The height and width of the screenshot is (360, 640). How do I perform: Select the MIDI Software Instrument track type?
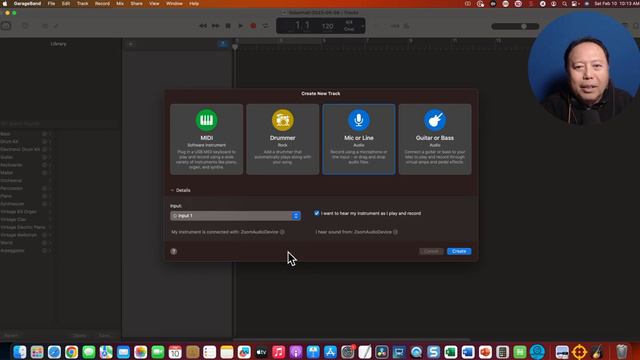(x=207, y=139)
